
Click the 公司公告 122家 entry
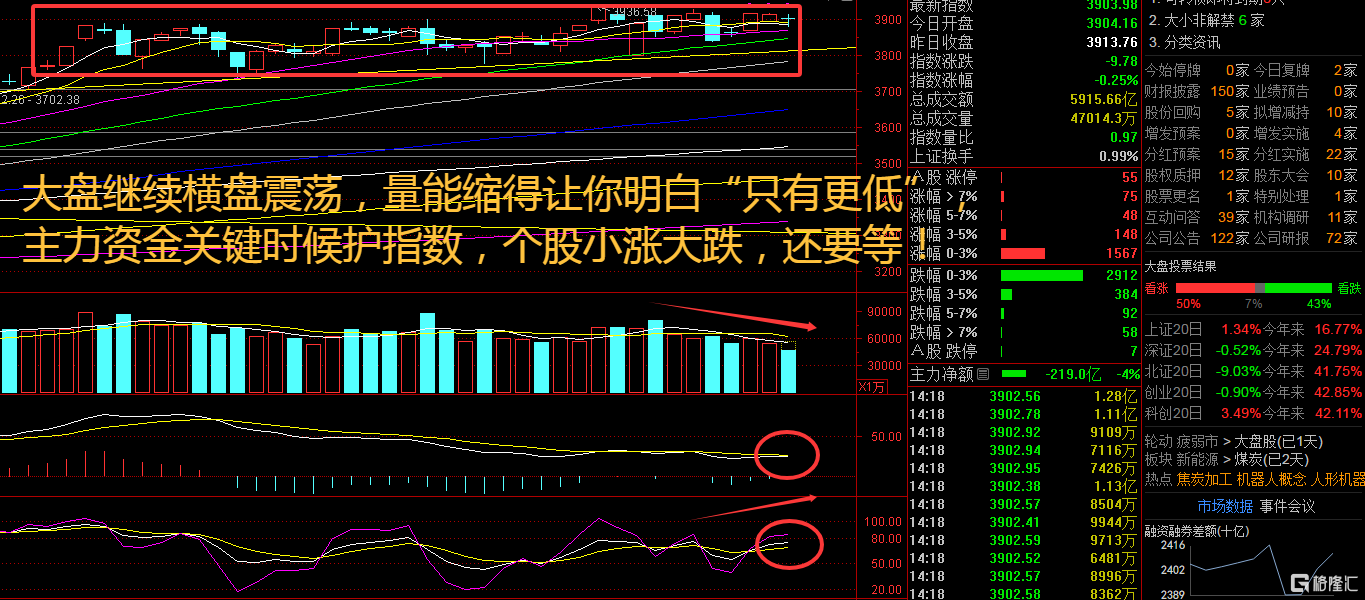click(1190, 238)
